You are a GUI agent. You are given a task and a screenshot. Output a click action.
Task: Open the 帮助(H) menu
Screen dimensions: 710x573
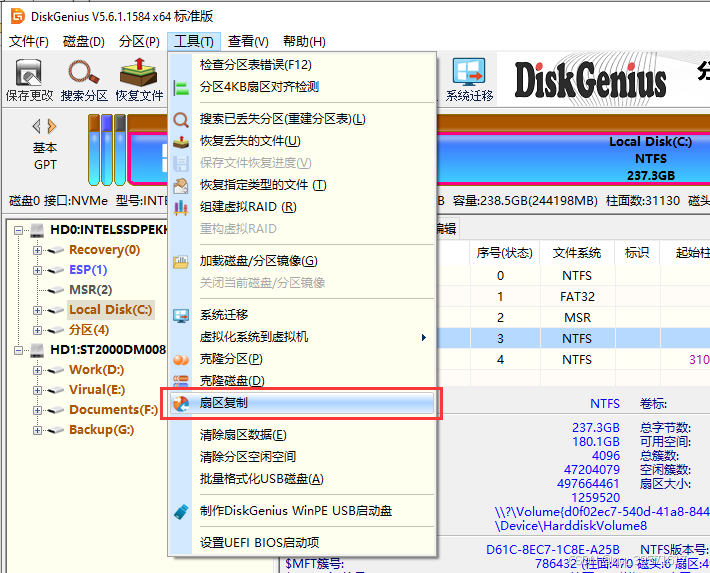(x=304, y=42)
